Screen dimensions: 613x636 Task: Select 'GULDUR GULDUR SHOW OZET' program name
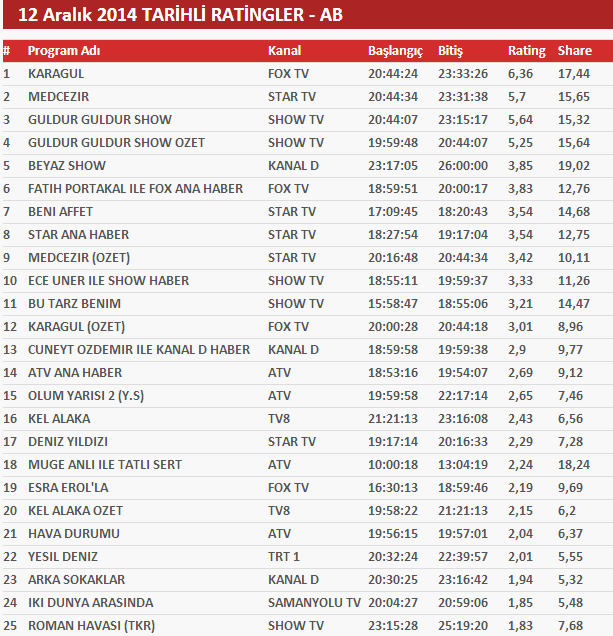pos(116,143)
